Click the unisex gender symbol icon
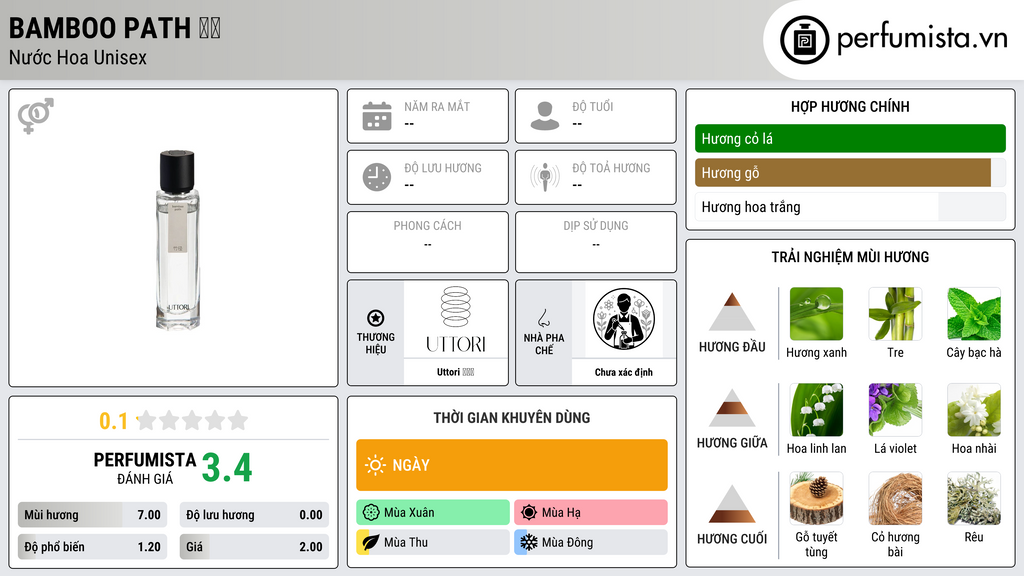Image resolution: width=1024 pixels, height=576 pixels. [36, 116]
